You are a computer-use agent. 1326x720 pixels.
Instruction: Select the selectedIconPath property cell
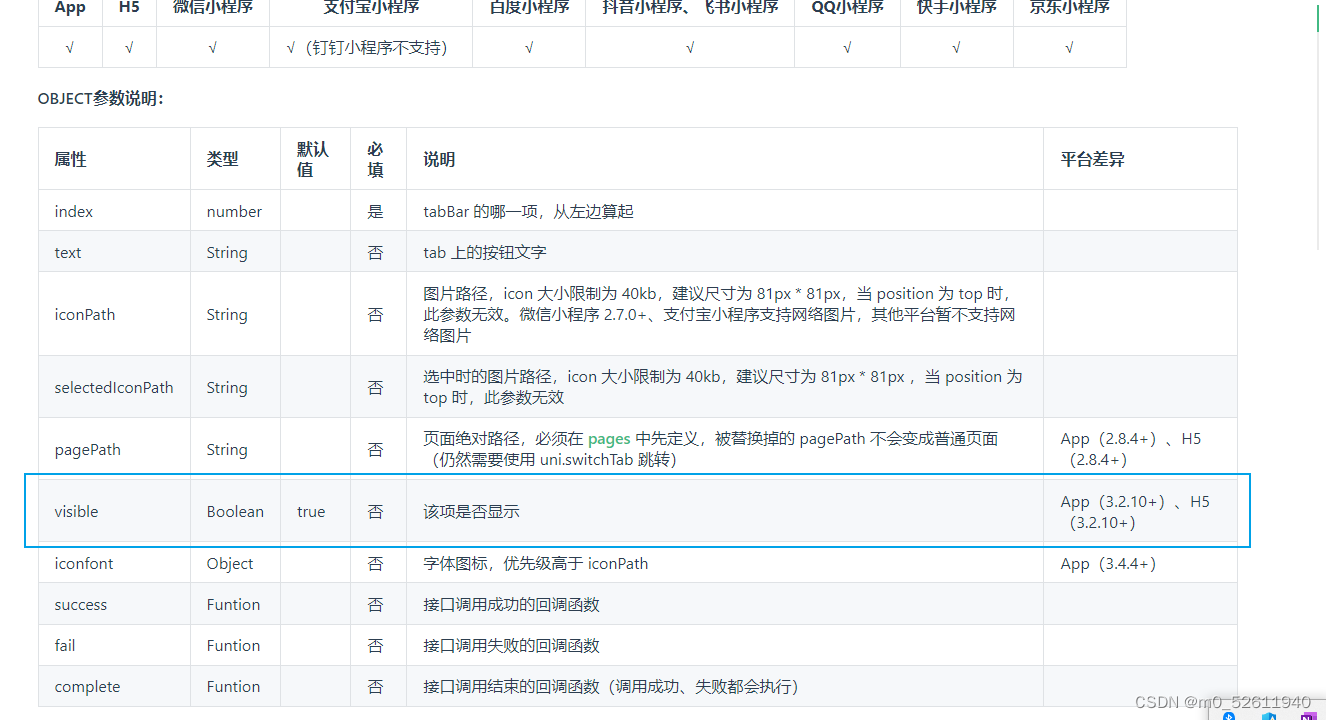coord(114,387)
